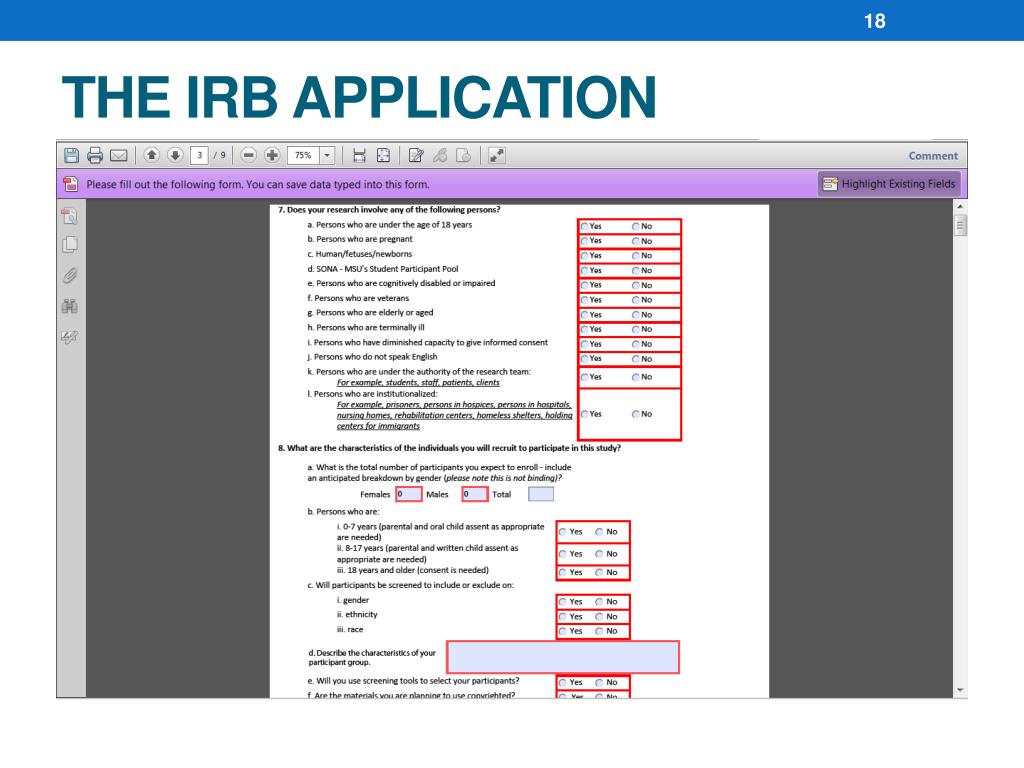The height and width of the screenshot is (768, 1024).
Task: Open the Comment panel
Action: [x=933, y=155]
